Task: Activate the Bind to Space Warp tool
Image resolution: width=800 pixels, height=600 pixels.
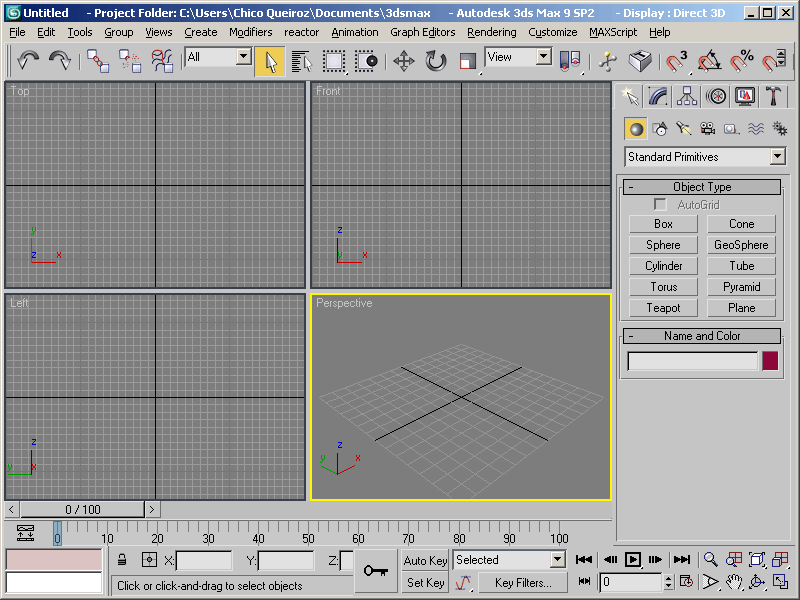Action: 162,61
